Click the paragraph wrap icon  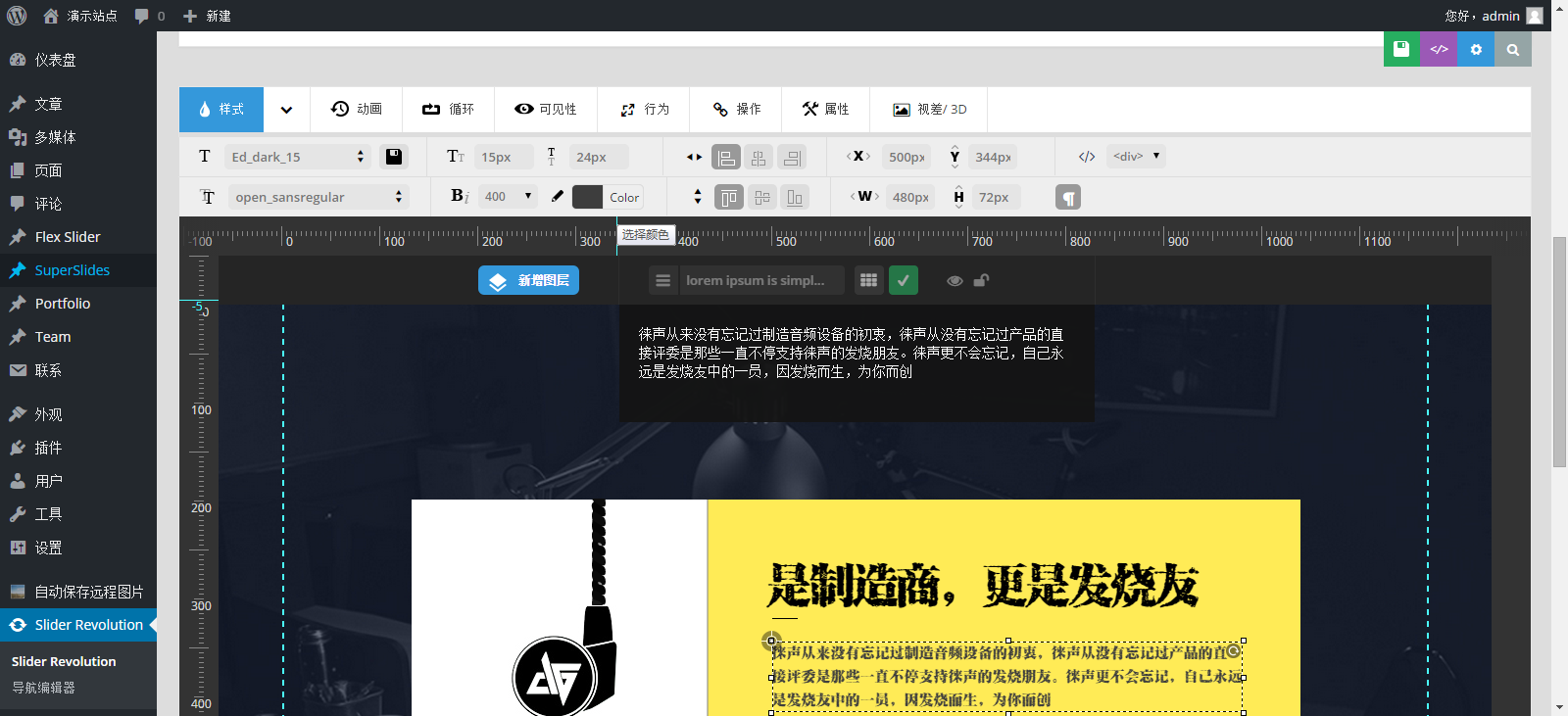(x=1068, y=198)
